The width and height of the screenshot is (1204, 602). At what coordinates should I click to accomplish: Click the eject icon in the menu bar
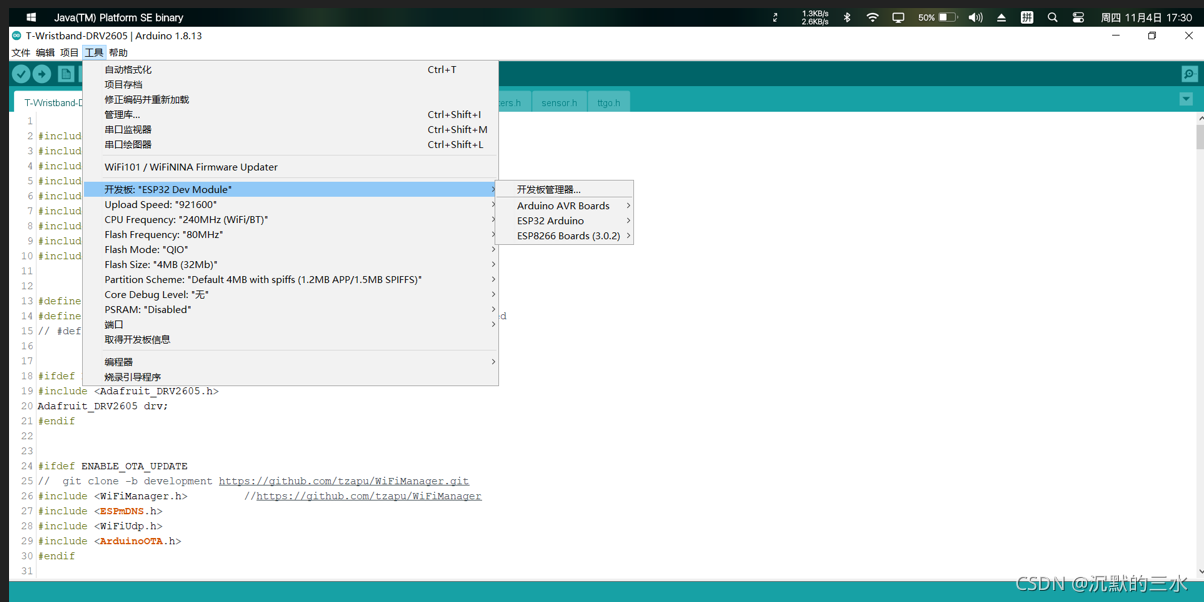1001,17
